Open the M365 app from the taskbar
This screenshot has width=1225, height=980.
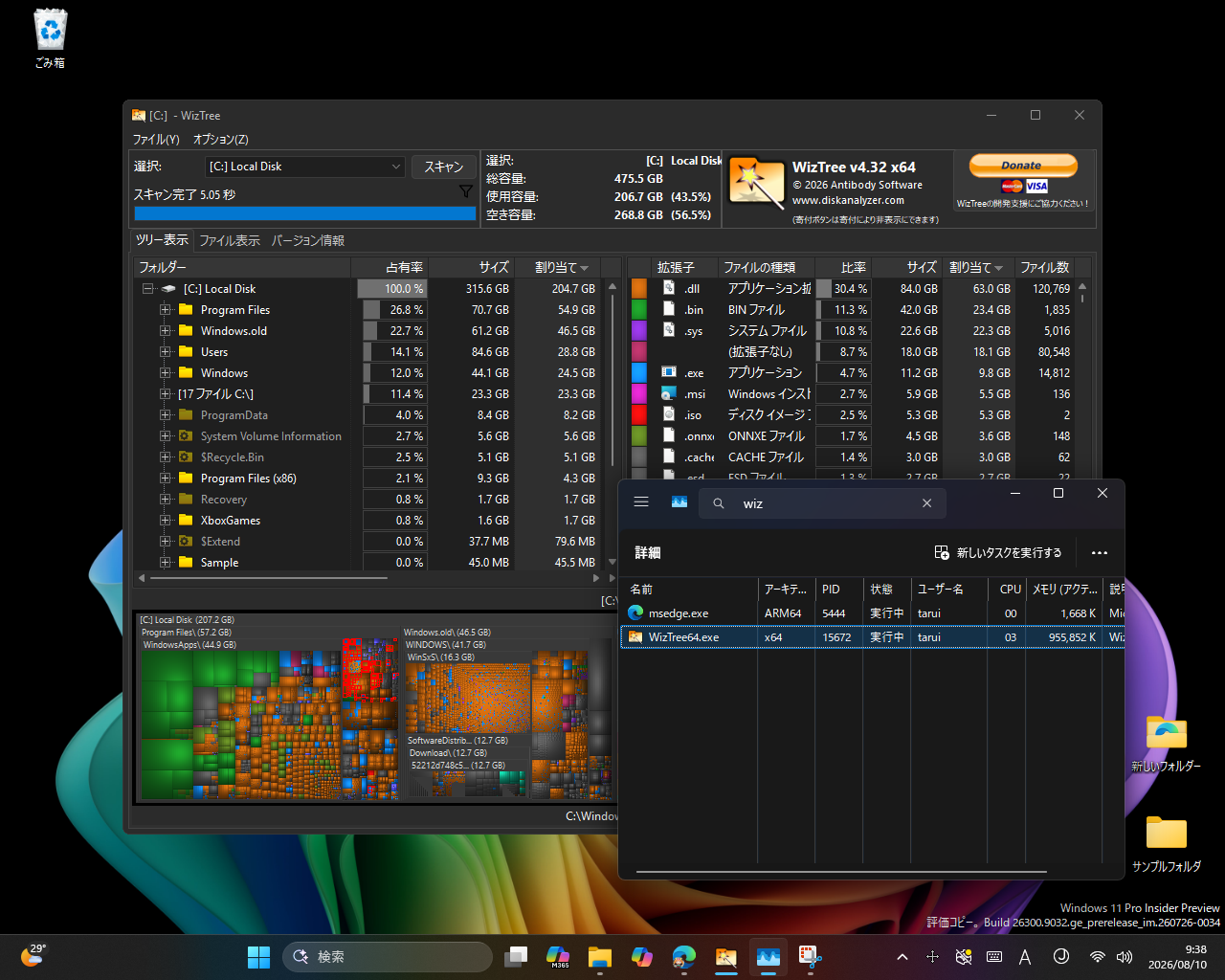pos(558,956)
